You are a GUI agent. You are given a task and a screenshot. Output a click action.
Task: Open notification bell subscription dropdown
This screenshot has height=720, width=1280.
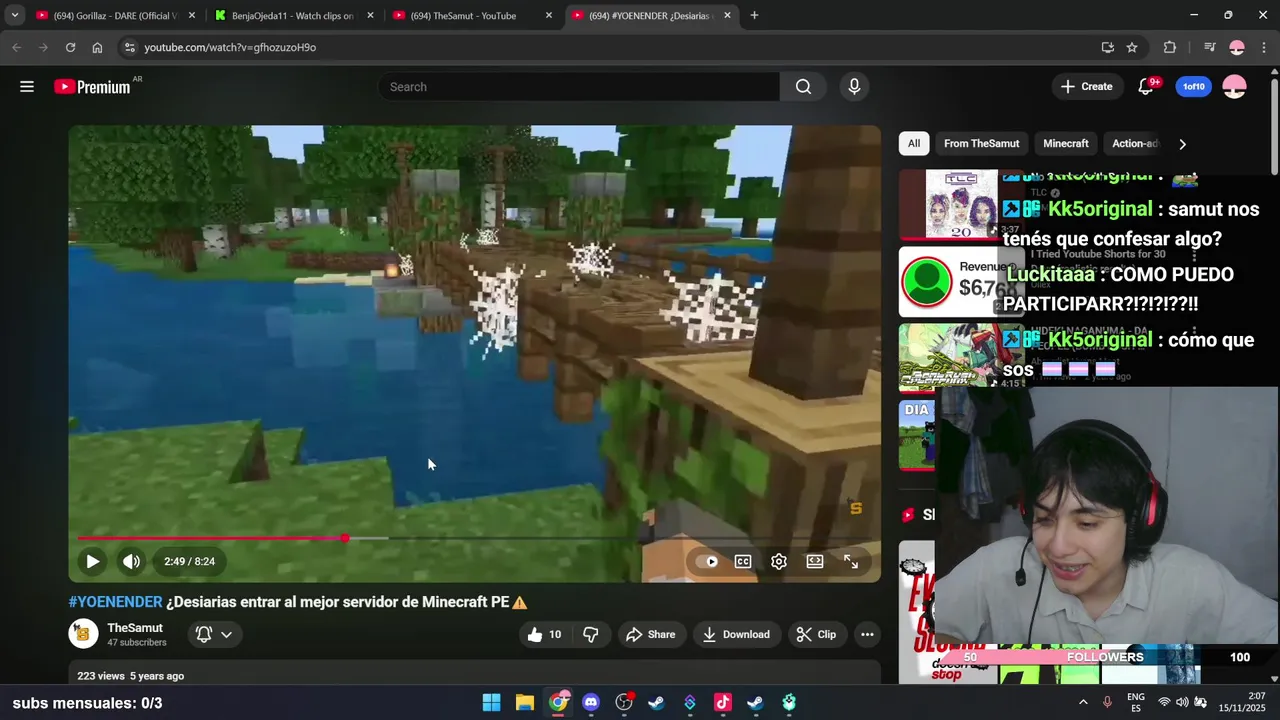point(215,634)
